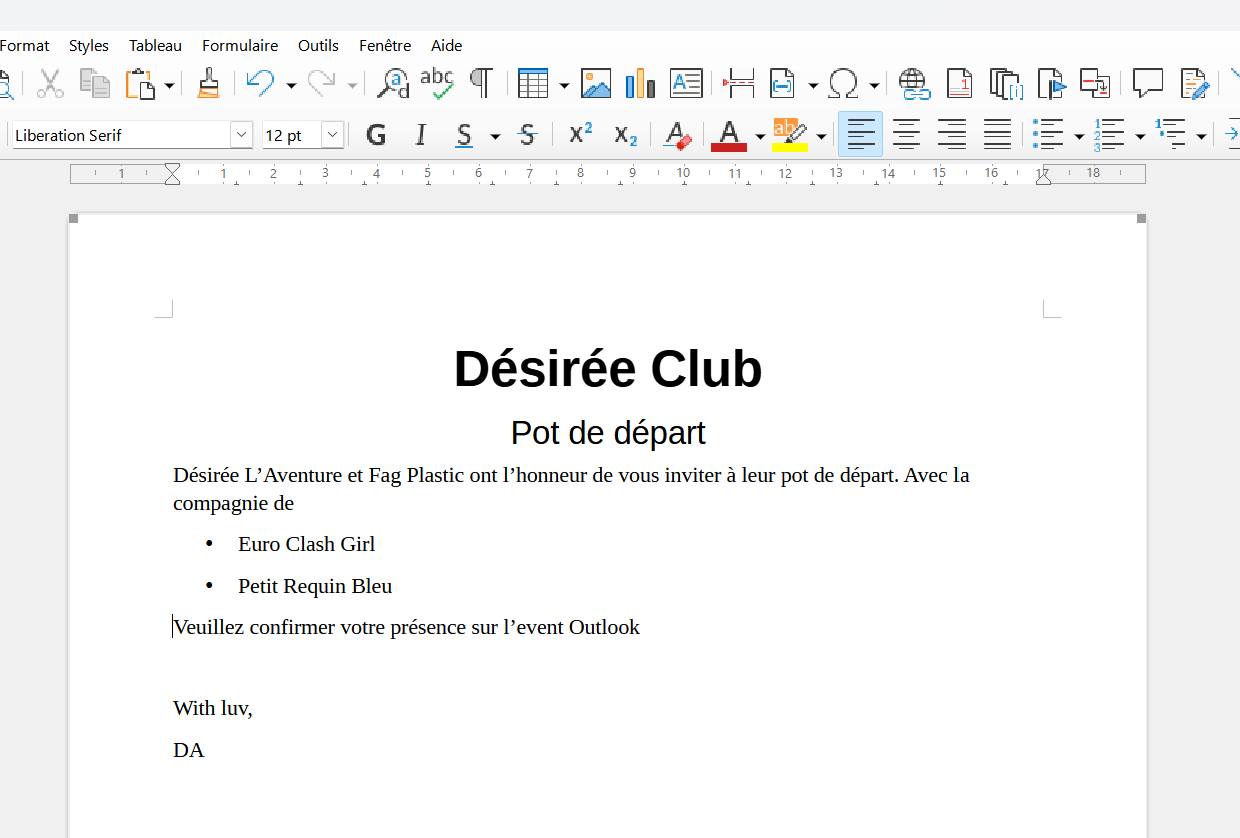Open the Fenêtre menu
Viewport: 1240px width, 838px height.
385,45
